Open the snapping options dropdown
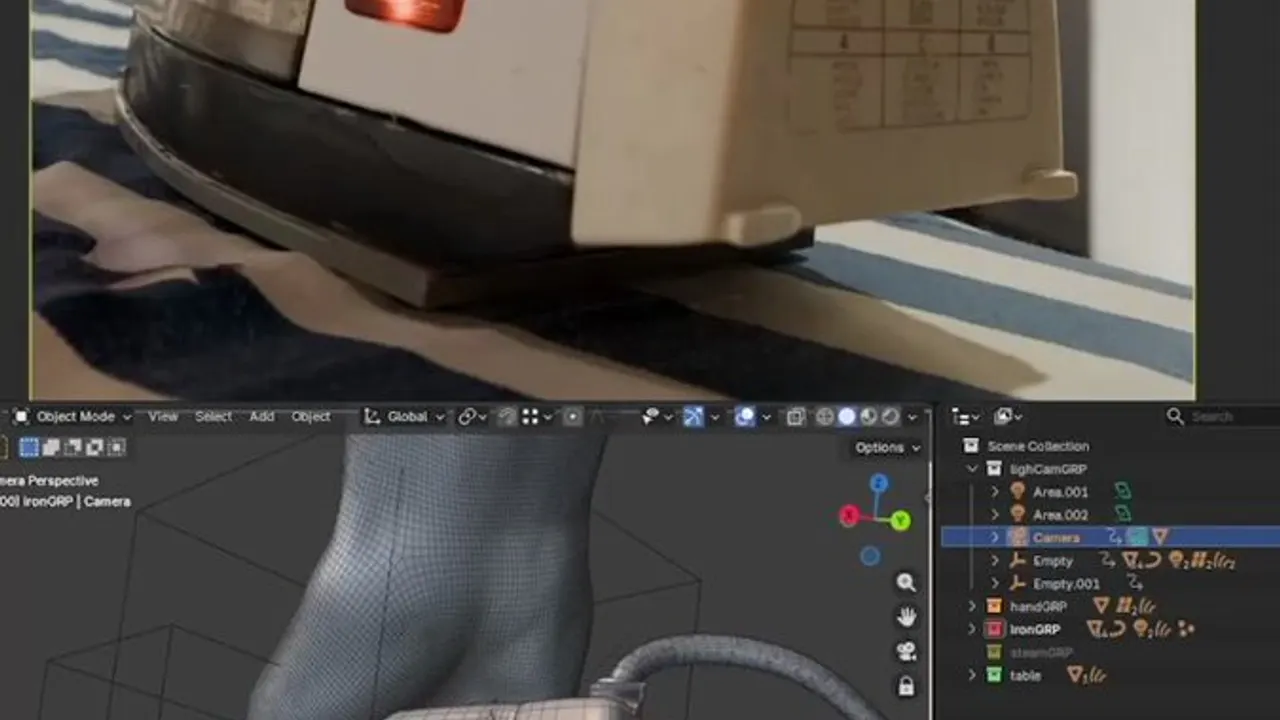 click(x=537, y=417)
